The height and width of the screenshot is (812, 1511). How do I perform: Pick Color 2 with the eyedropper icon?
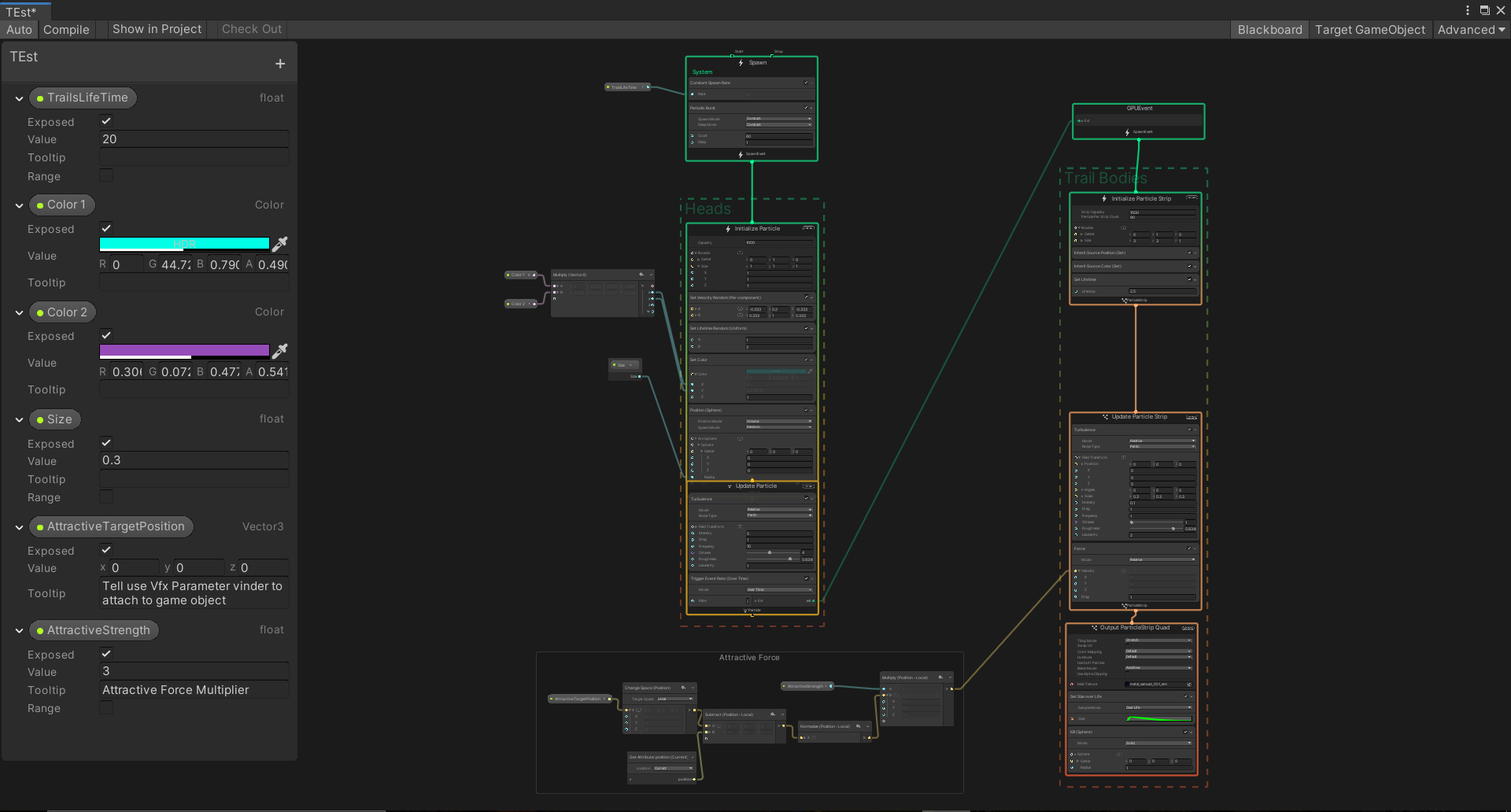tap(279, 351)
